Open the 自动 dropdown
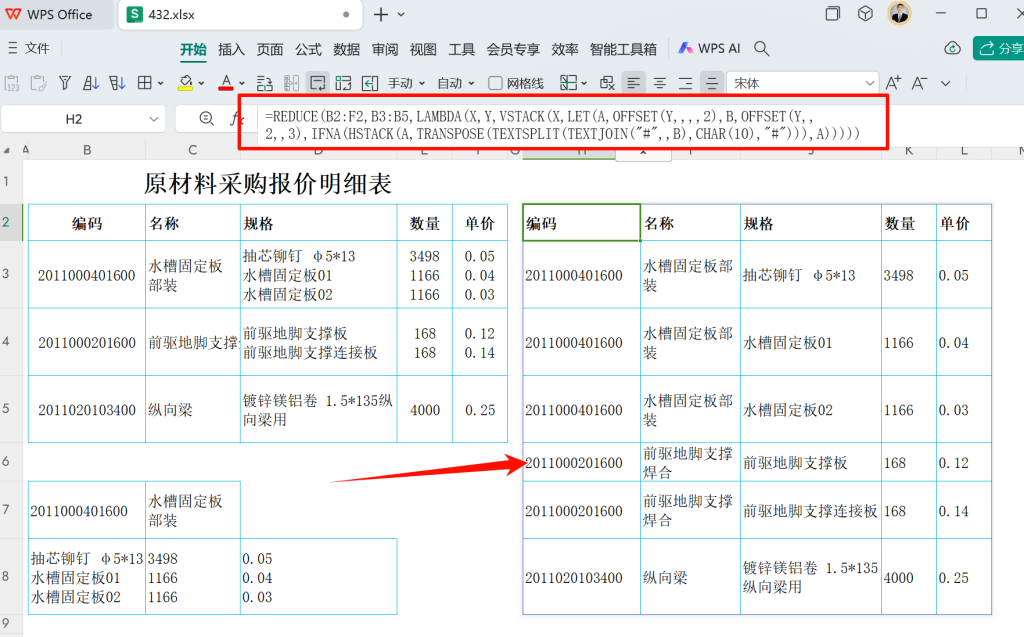The width and height of the screenshot is (1024, 637). (x=456, y=83)
